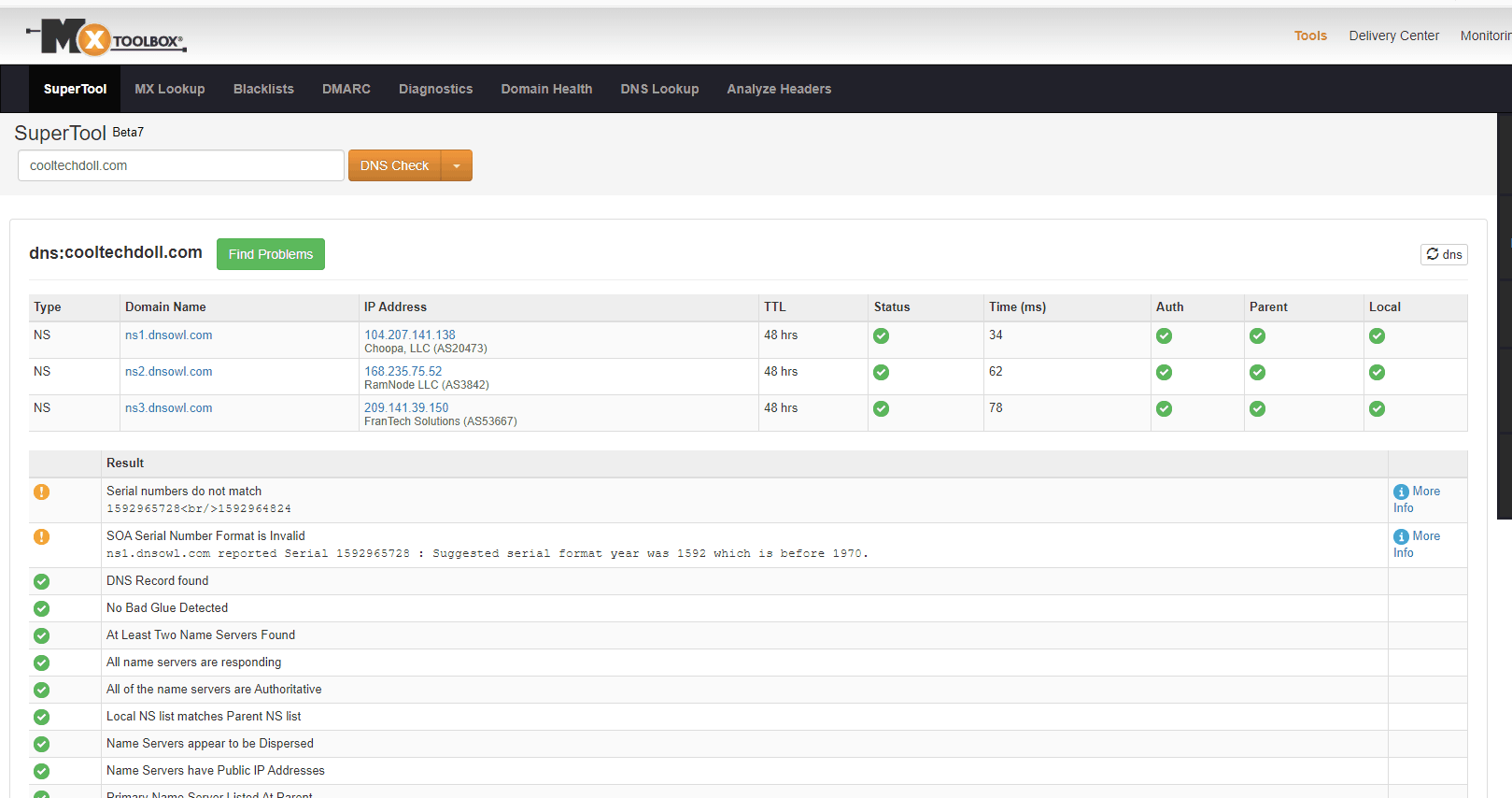Switch to the SuperTool tab
Screen dimensions: 1512x798
click(x=75, y=89)
